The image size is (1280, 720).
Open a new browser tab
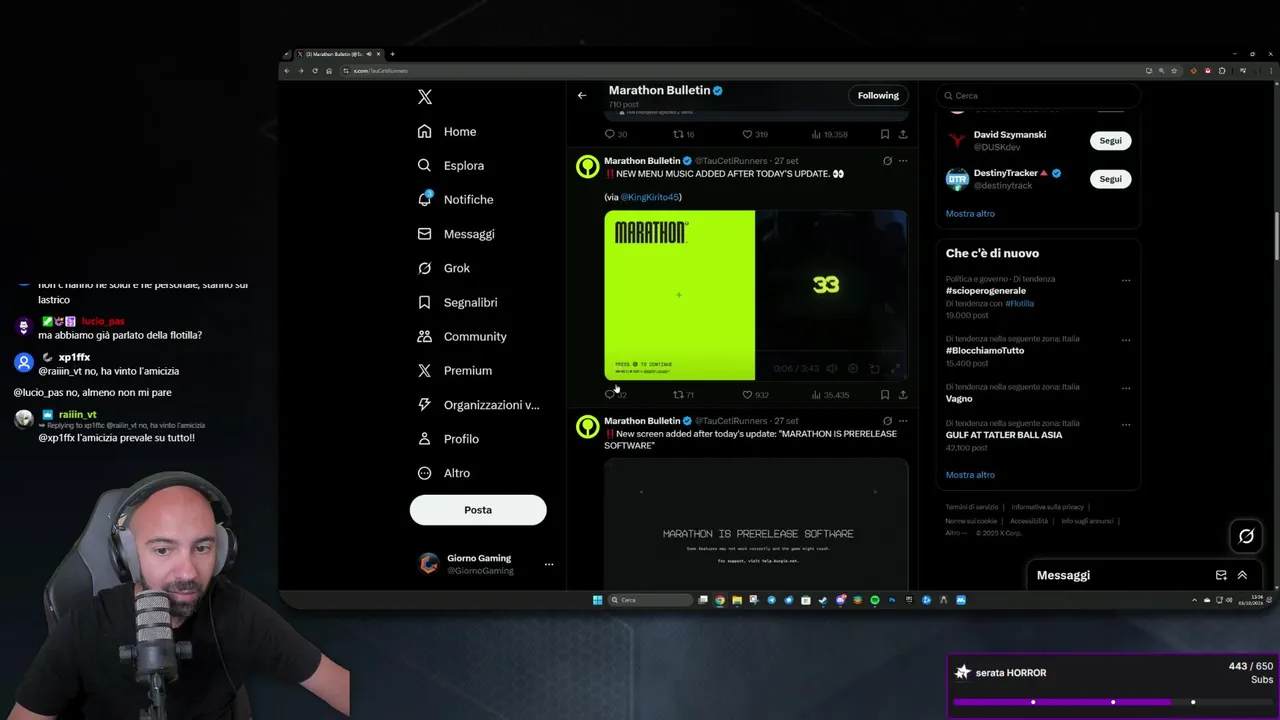tap(392, 54)
